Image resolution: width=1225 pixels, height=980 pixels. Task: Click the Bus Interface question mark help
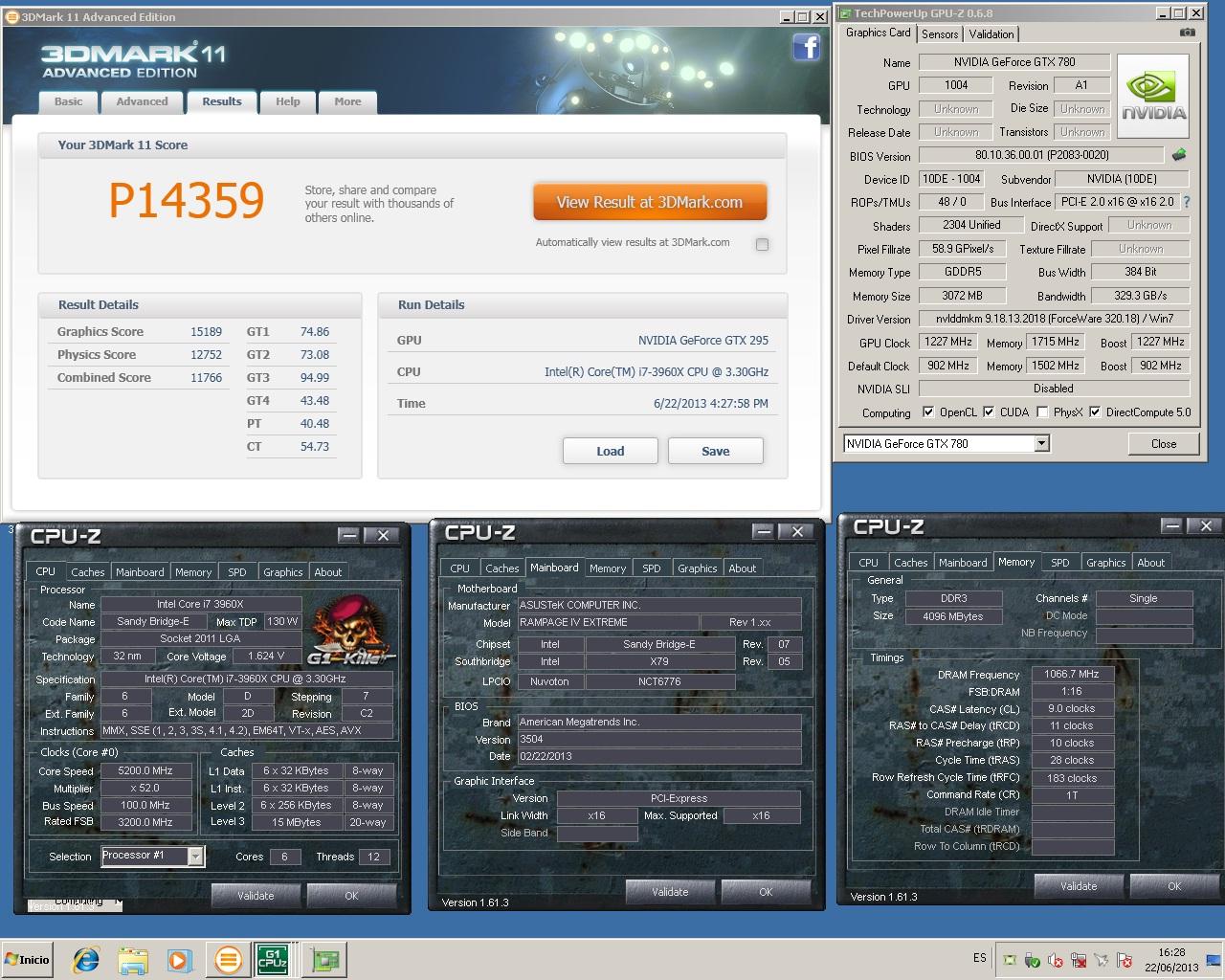pos(1187,202)
